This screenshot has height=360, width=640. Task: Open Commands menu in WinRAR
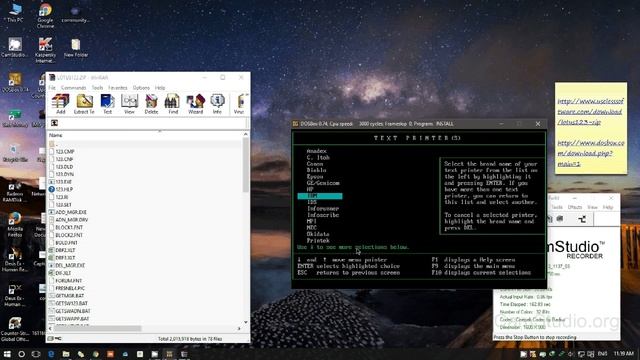click(73, 88)
